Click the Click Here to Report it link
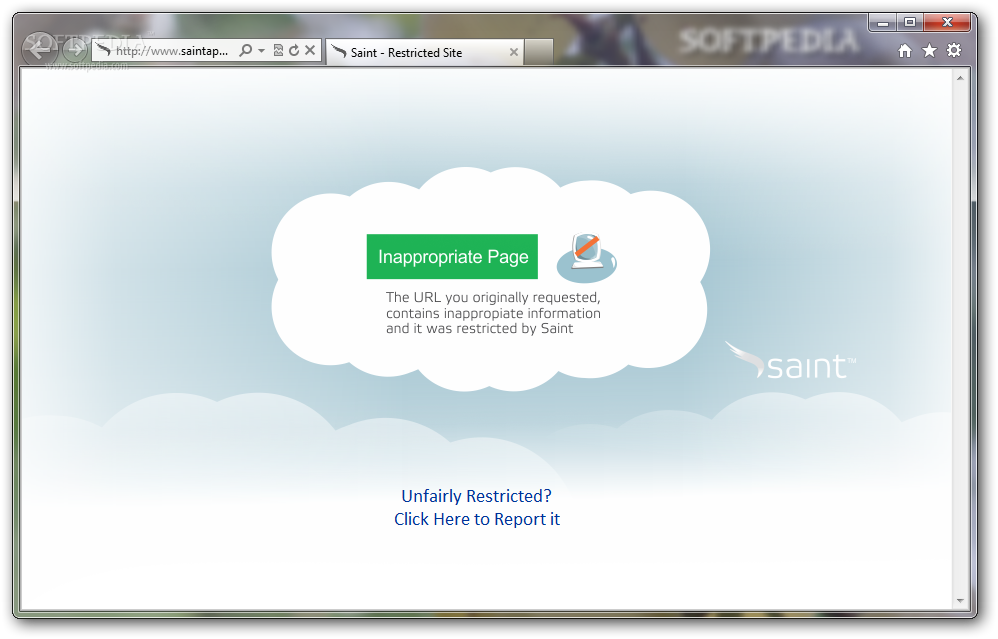The width and height of the screenshot is (998, 639). pos(477,519)
